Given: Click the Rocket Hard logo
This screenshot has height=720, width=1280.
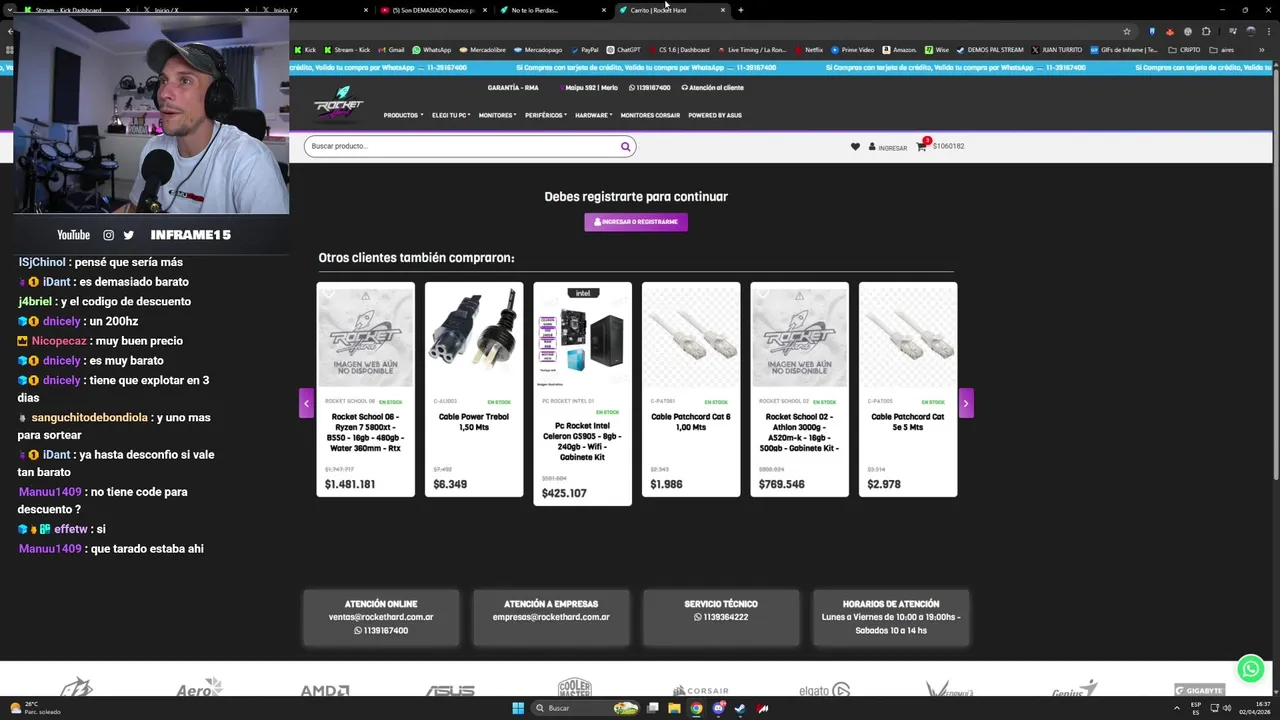Looking at the screenshot, I should pos(338,103).
